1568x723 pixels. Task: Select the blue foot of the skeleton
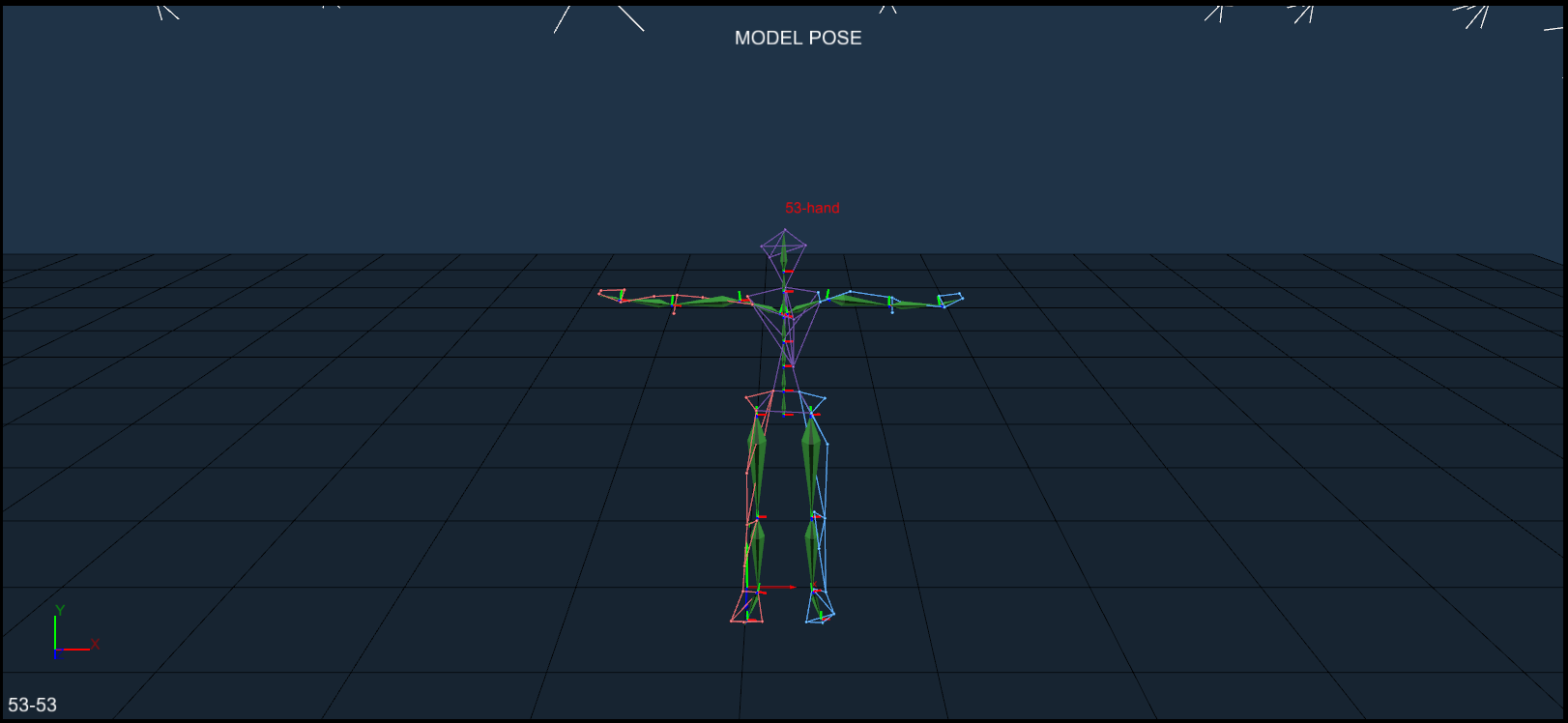(820, 606)
